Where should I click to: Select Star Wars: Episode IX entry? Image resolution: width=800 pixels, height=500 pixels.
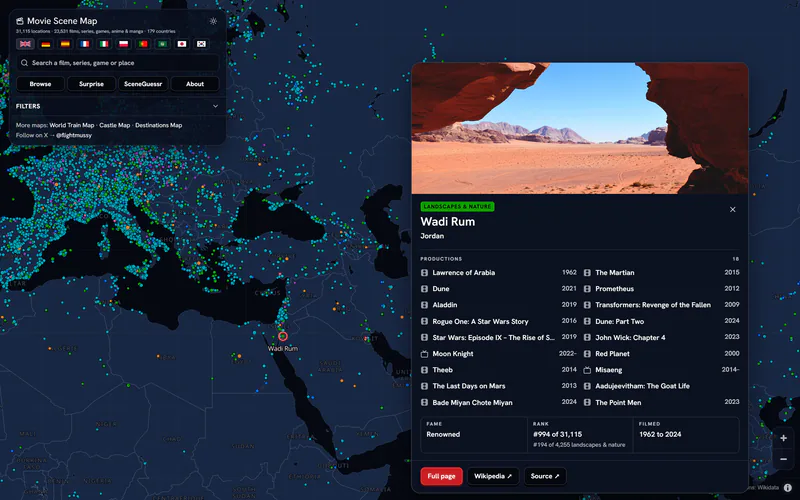point(498,337)
